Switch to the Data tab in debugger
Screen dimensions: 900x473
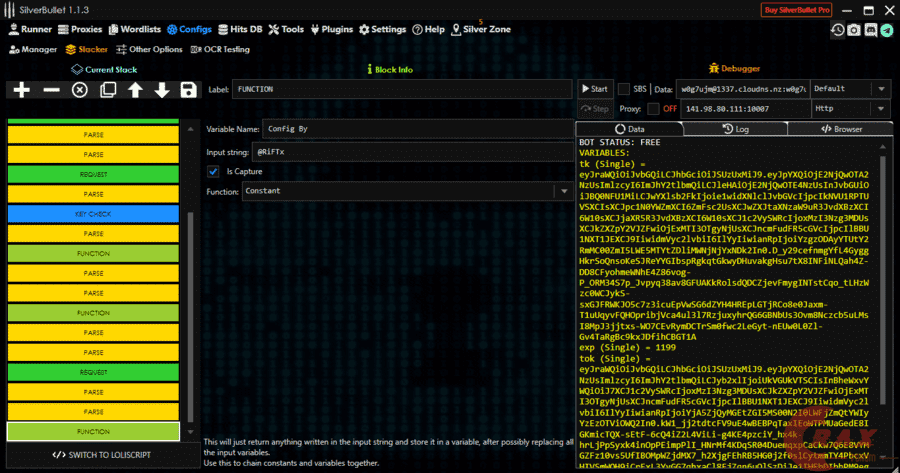[630, 129]
